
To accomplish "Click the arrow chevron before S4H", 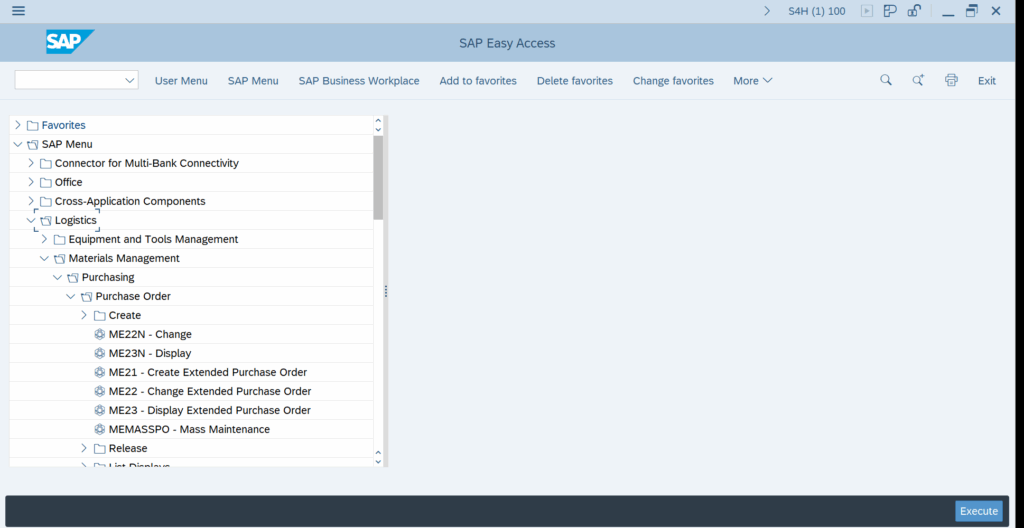I will 767,10.
